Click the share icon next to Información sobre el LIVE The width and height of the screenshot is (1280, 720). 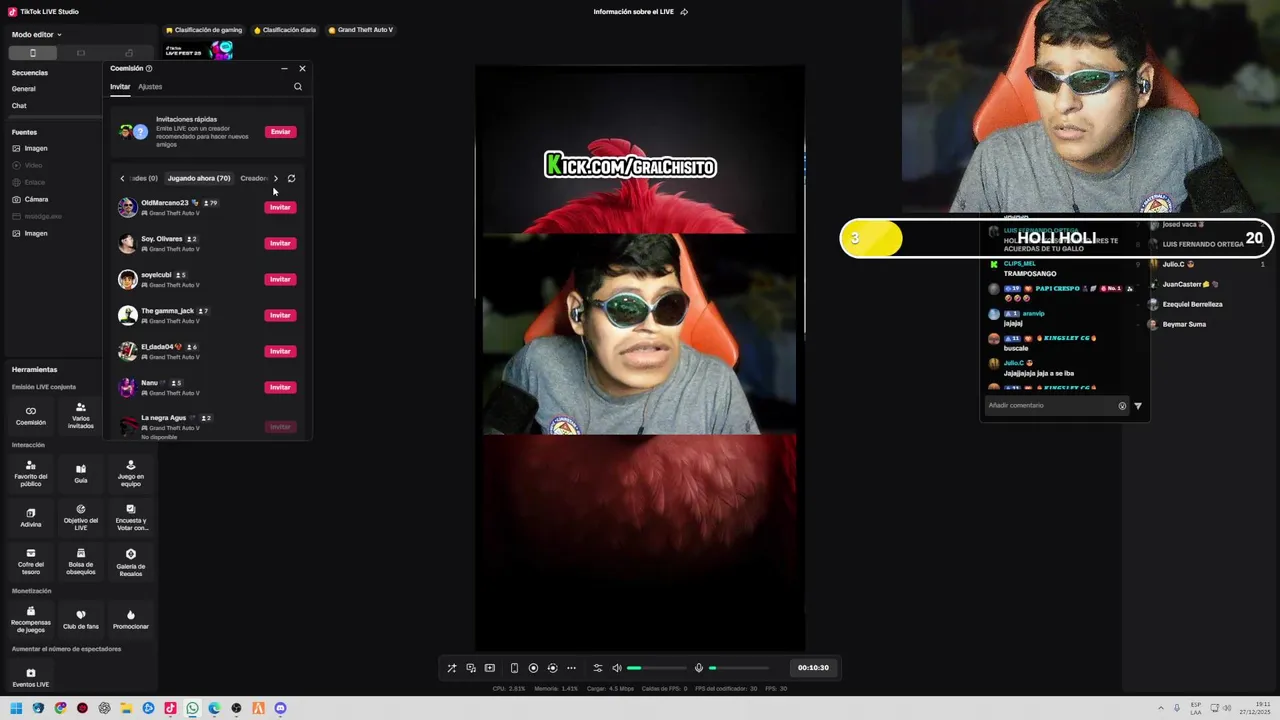click(684, 12)
